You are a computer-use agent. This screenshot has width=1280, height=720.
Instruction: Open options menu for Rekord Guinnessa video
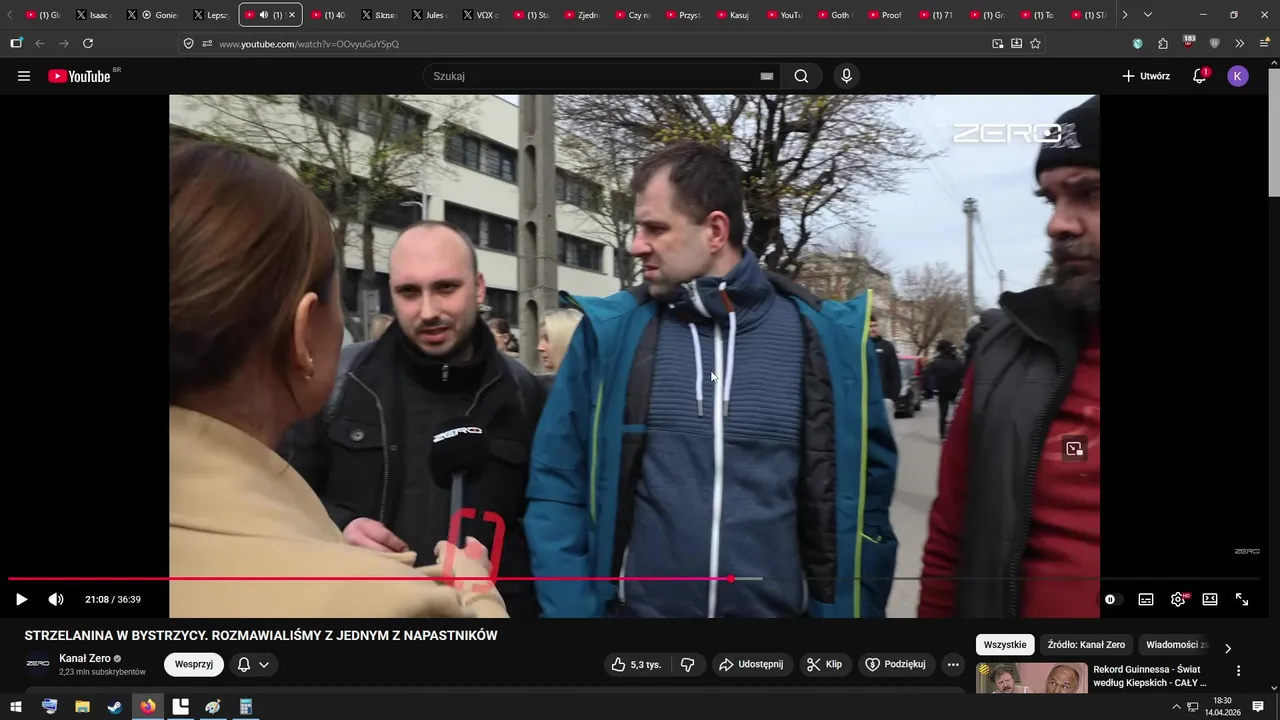(1238, 671)
